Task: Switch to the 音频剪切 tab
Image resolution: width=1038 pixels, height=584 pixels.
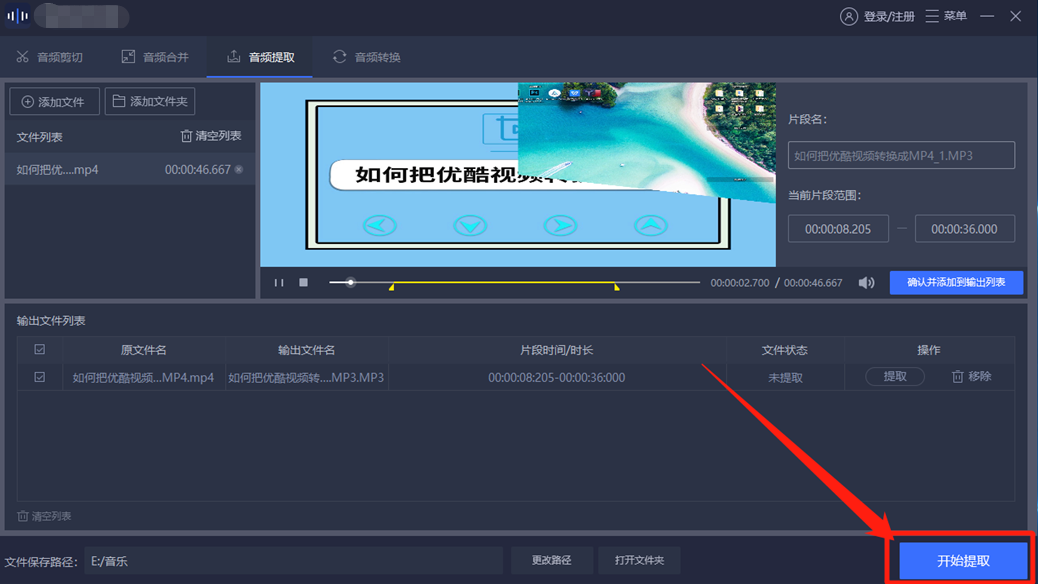Action: [50, 57]
